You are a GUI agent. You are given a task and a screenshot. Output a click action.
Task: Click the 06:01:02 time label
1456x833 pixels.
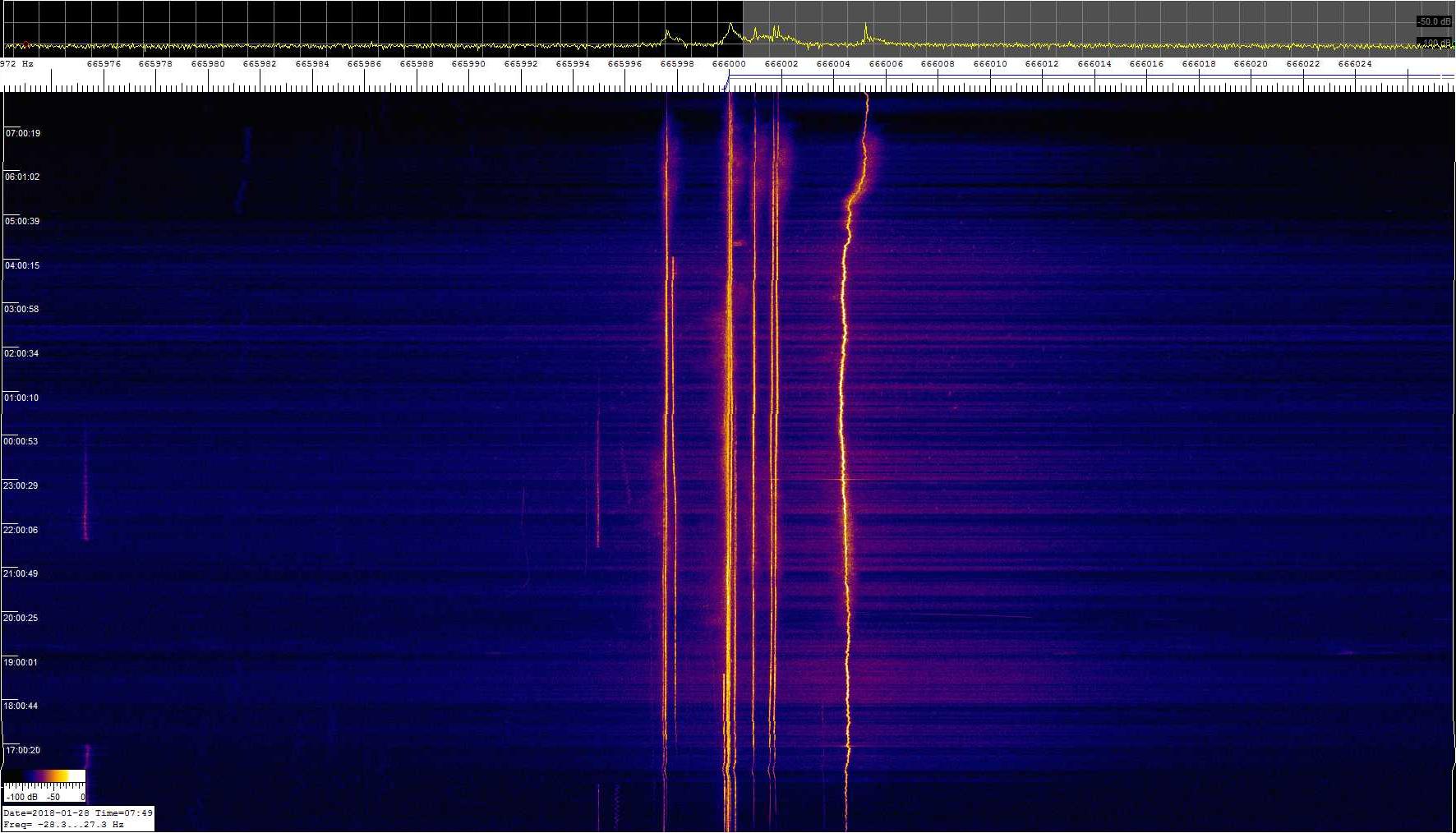tap(22, 177)
